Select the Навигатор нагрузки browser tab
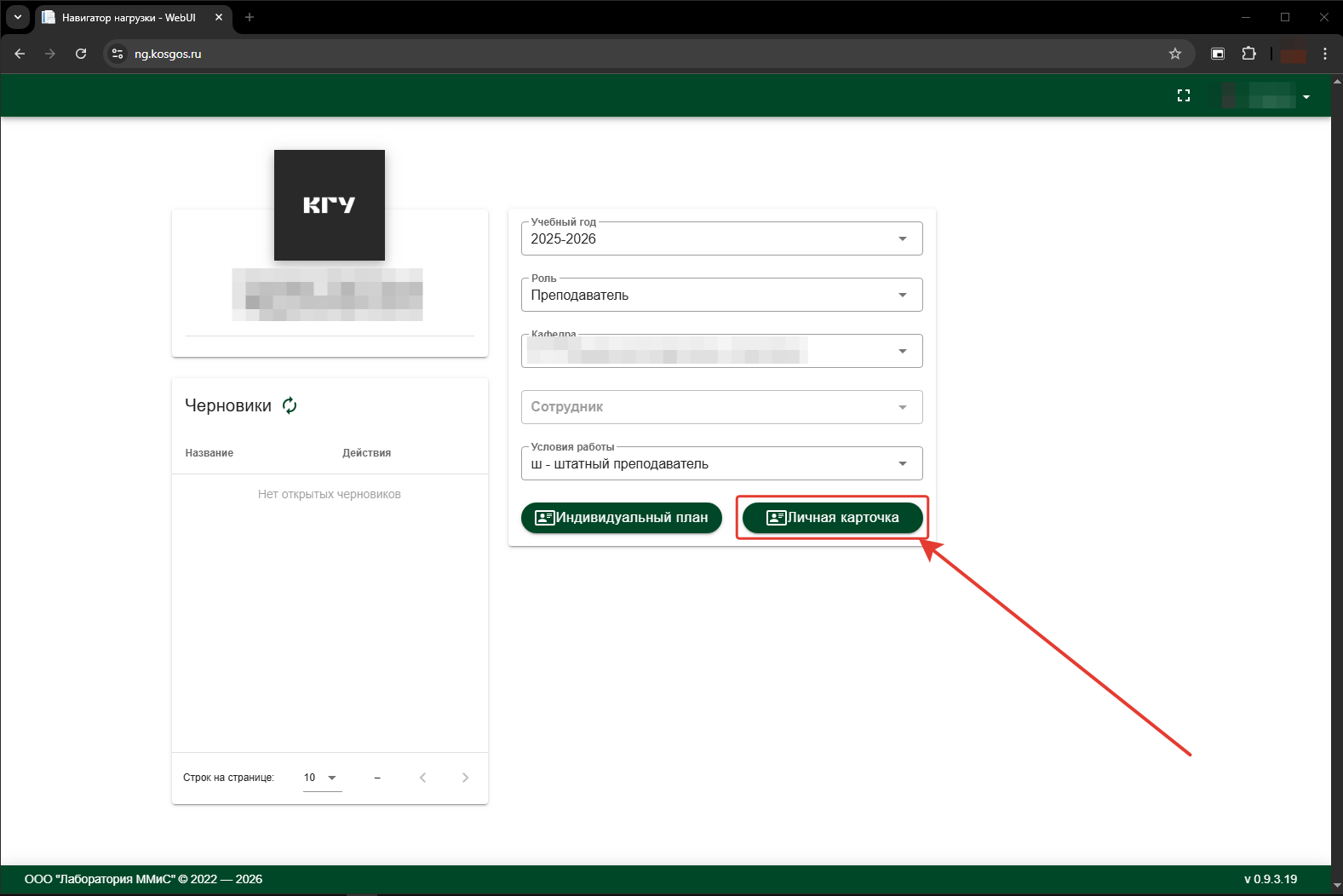 pyautogui.click(x=128, y=17)
